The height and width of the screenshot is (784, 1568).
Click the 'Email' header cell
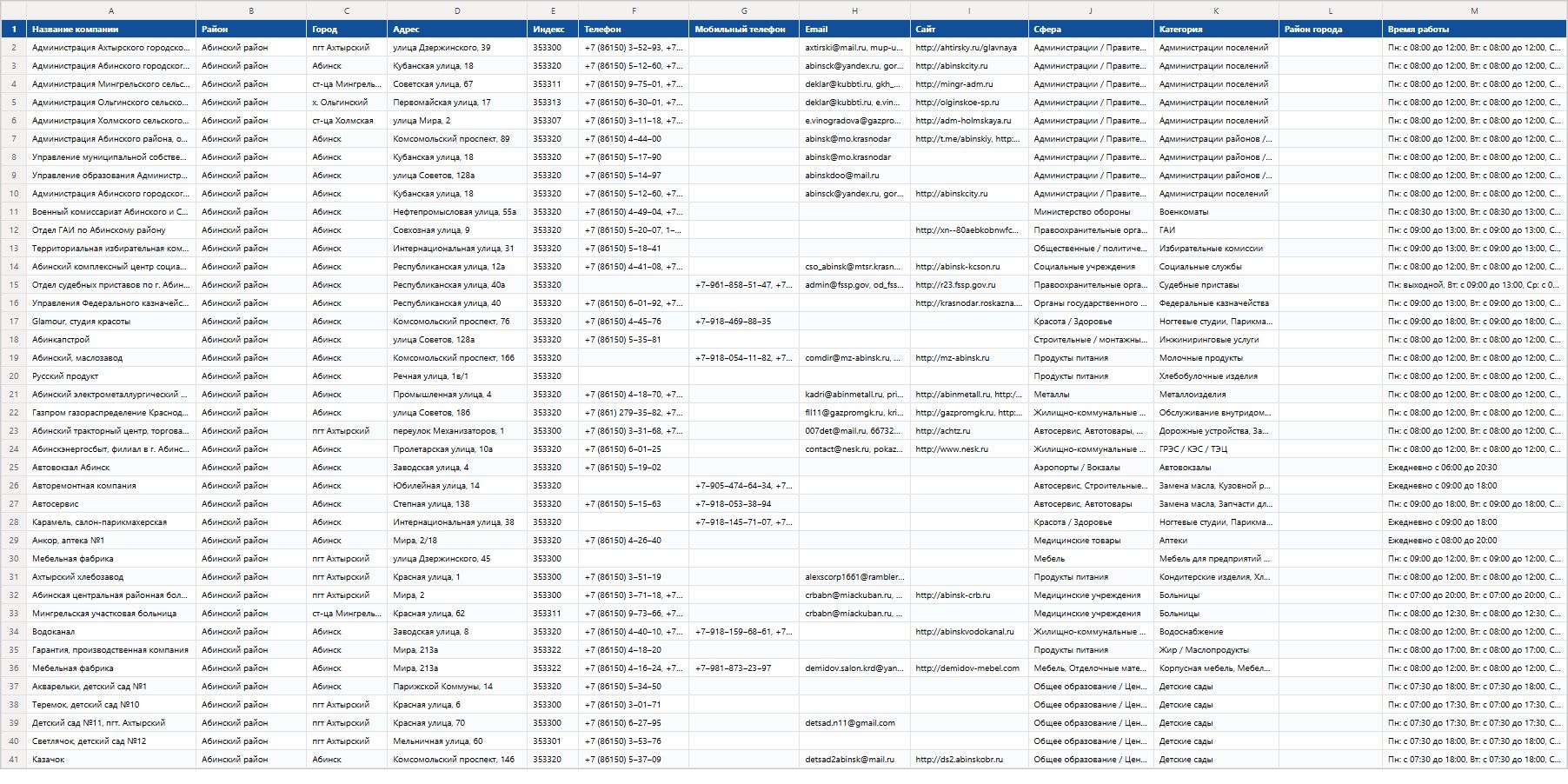[854, 30]
